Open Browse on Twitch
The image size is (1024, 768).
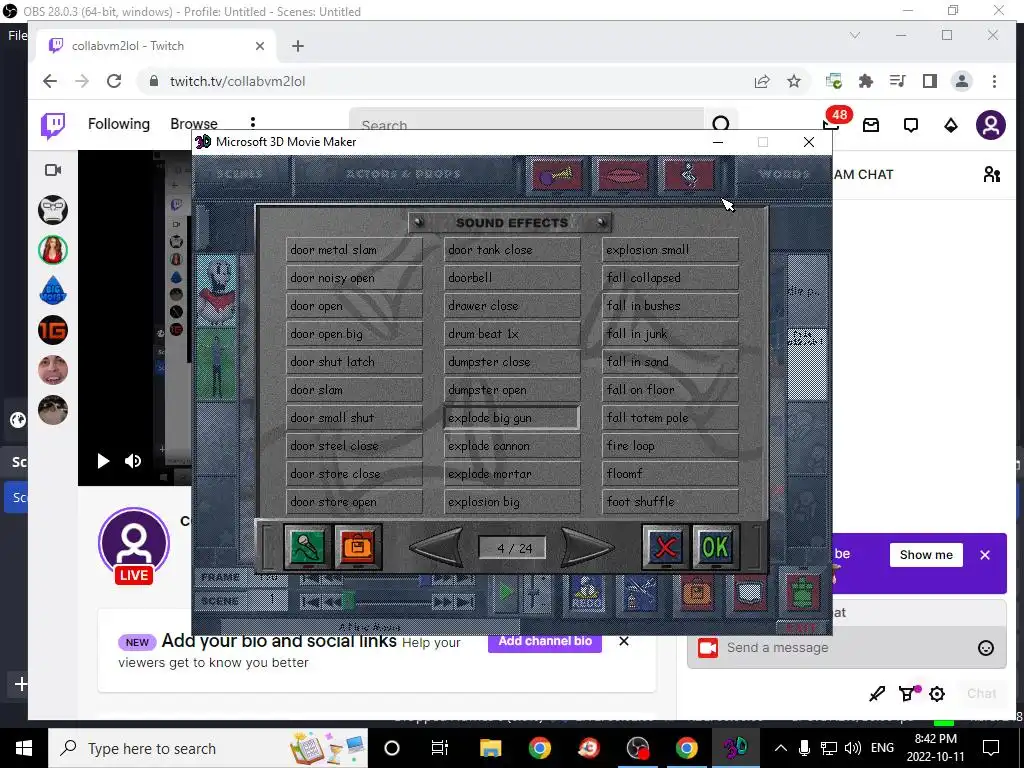[x=194, y=124]
